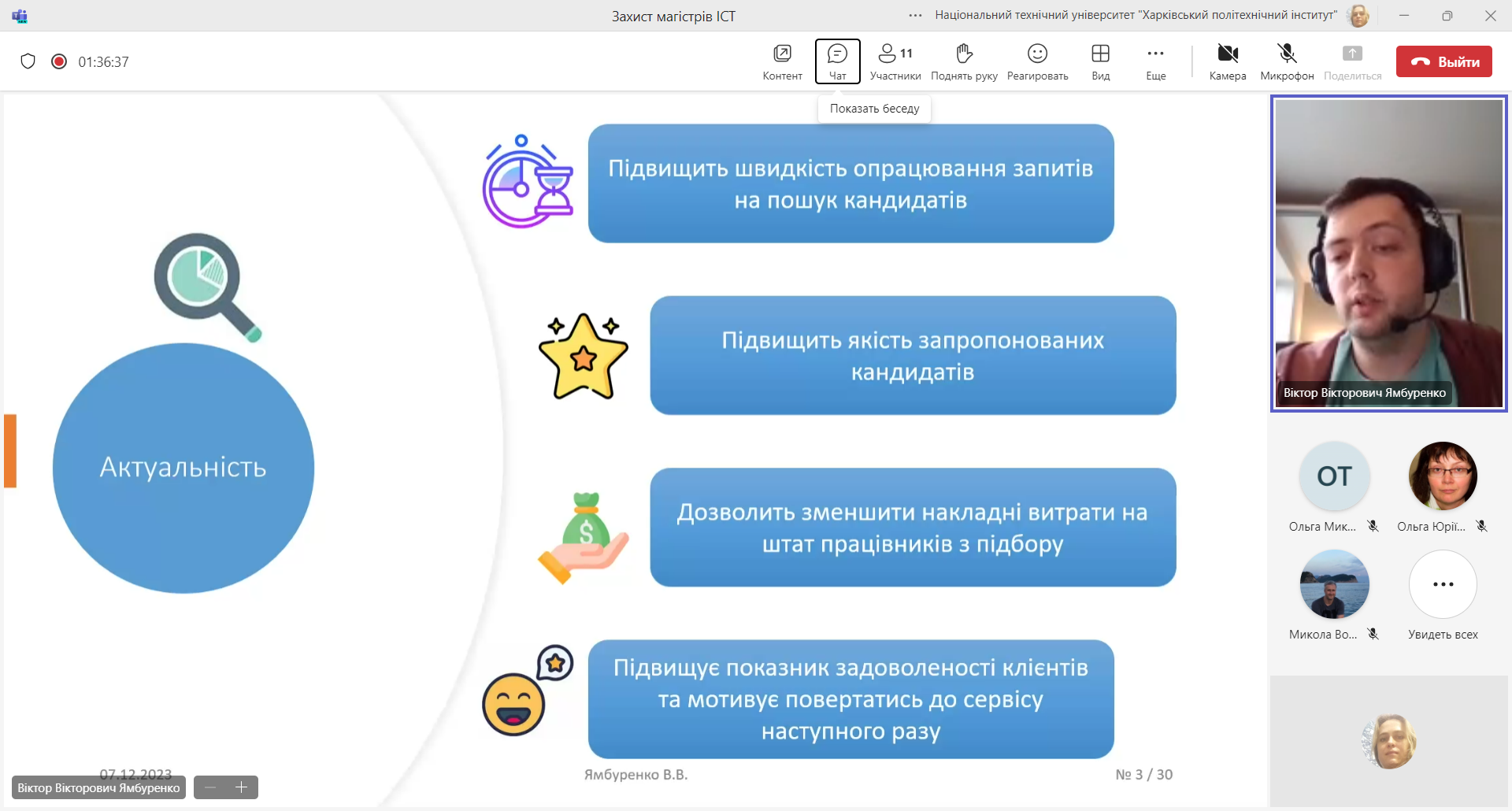Select Віктор Вікторович Ямбуренко's video tile
1512x811 pixels.
[1389, 253]
